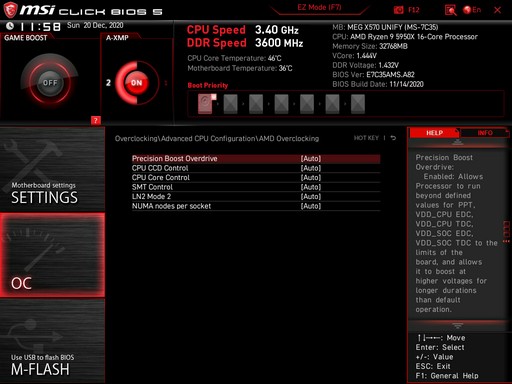Open CPU Core Control Auto value

click(311, 178)
